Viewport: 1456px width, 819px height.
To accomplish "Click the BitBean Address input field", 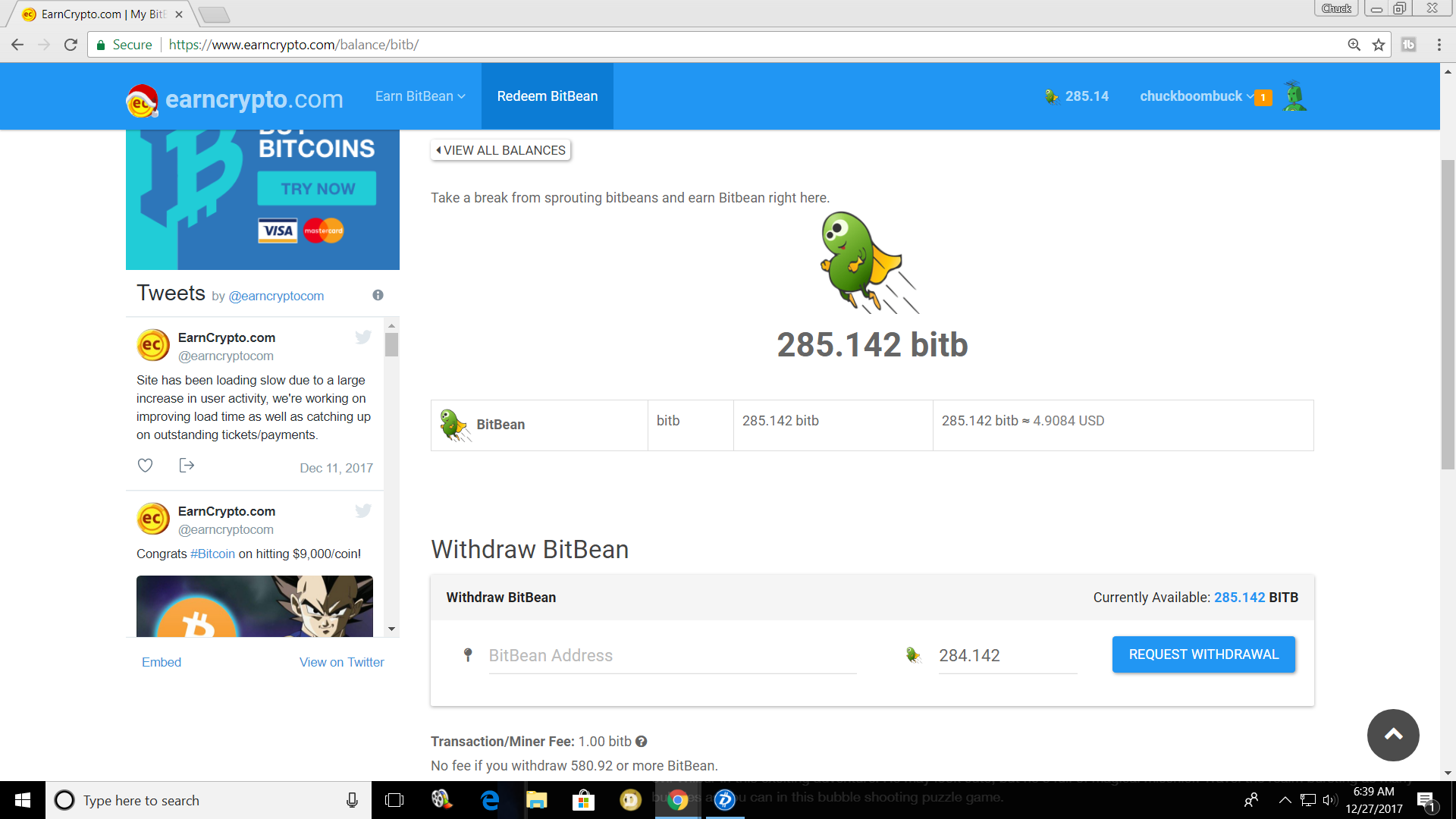I will coord(671,655).
